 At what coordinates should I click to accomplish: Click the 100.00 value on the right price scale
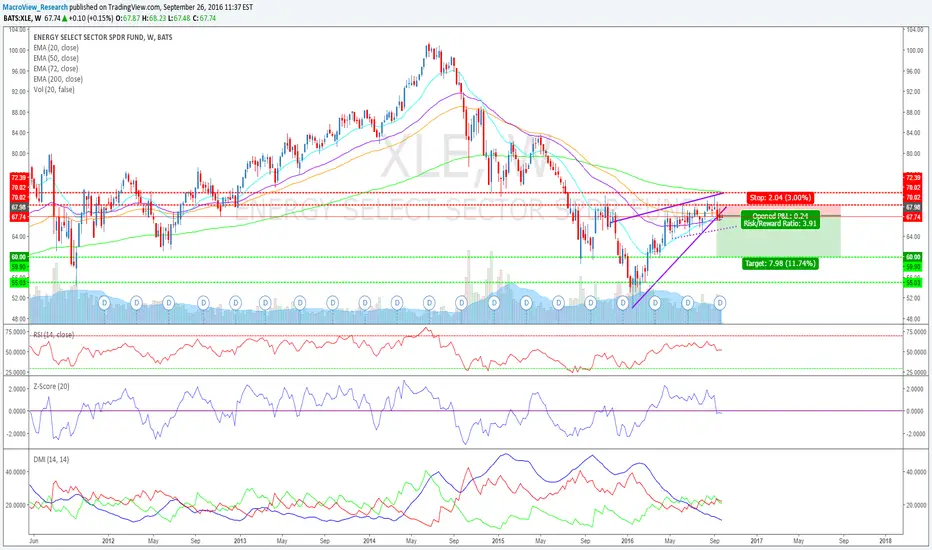pos(914,51)
